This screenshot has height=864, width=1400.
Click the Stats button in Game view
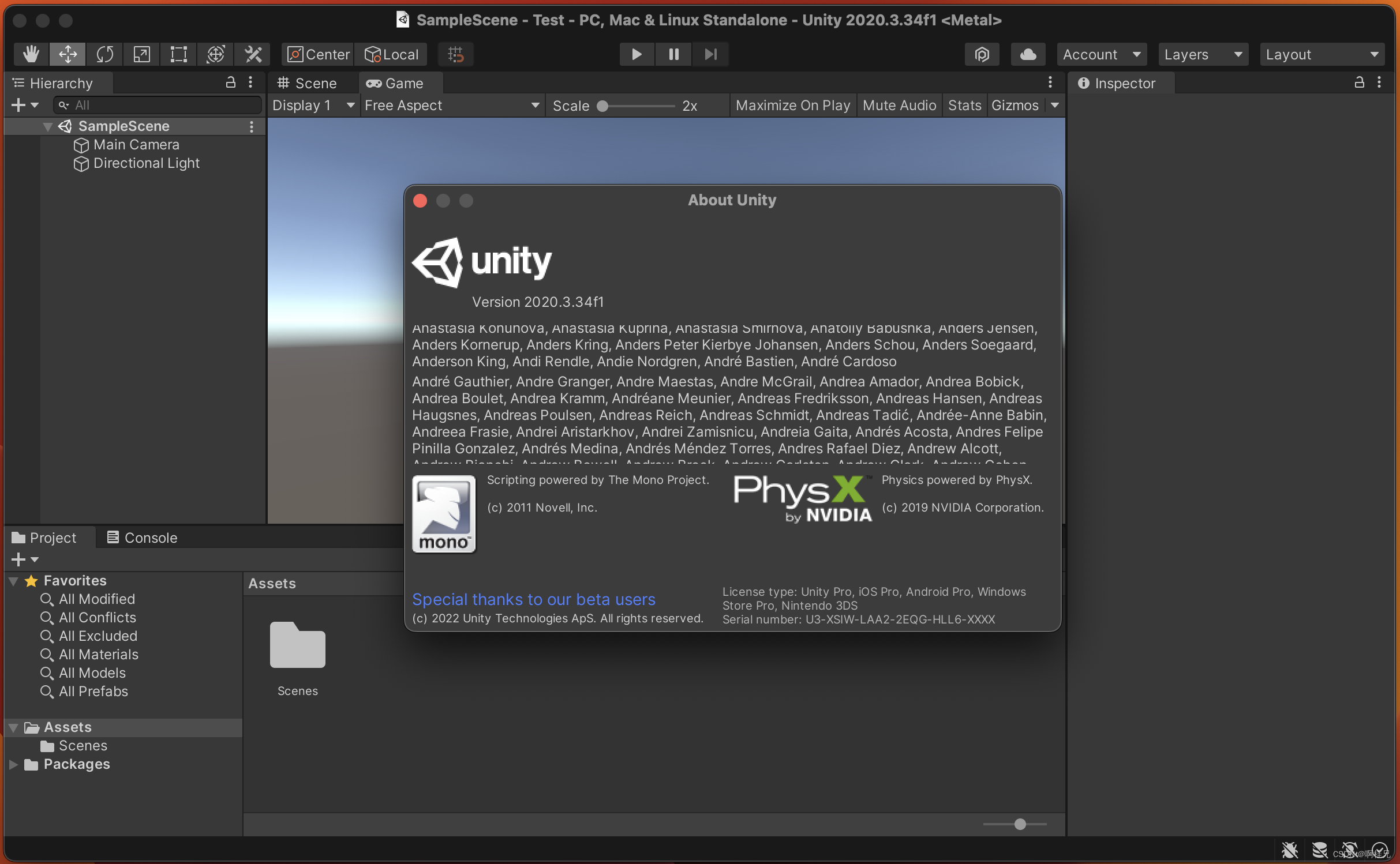click(962, 104)
